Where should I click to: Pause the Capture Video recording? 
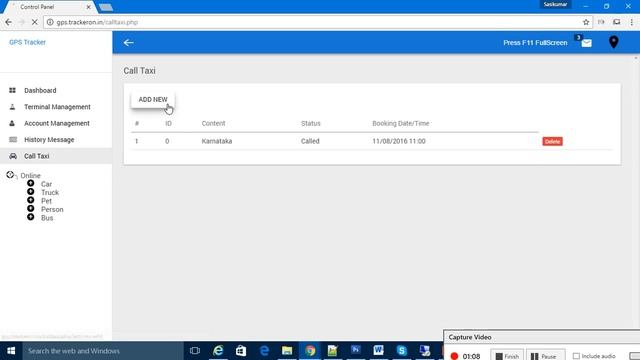click(x=546, y=356)
